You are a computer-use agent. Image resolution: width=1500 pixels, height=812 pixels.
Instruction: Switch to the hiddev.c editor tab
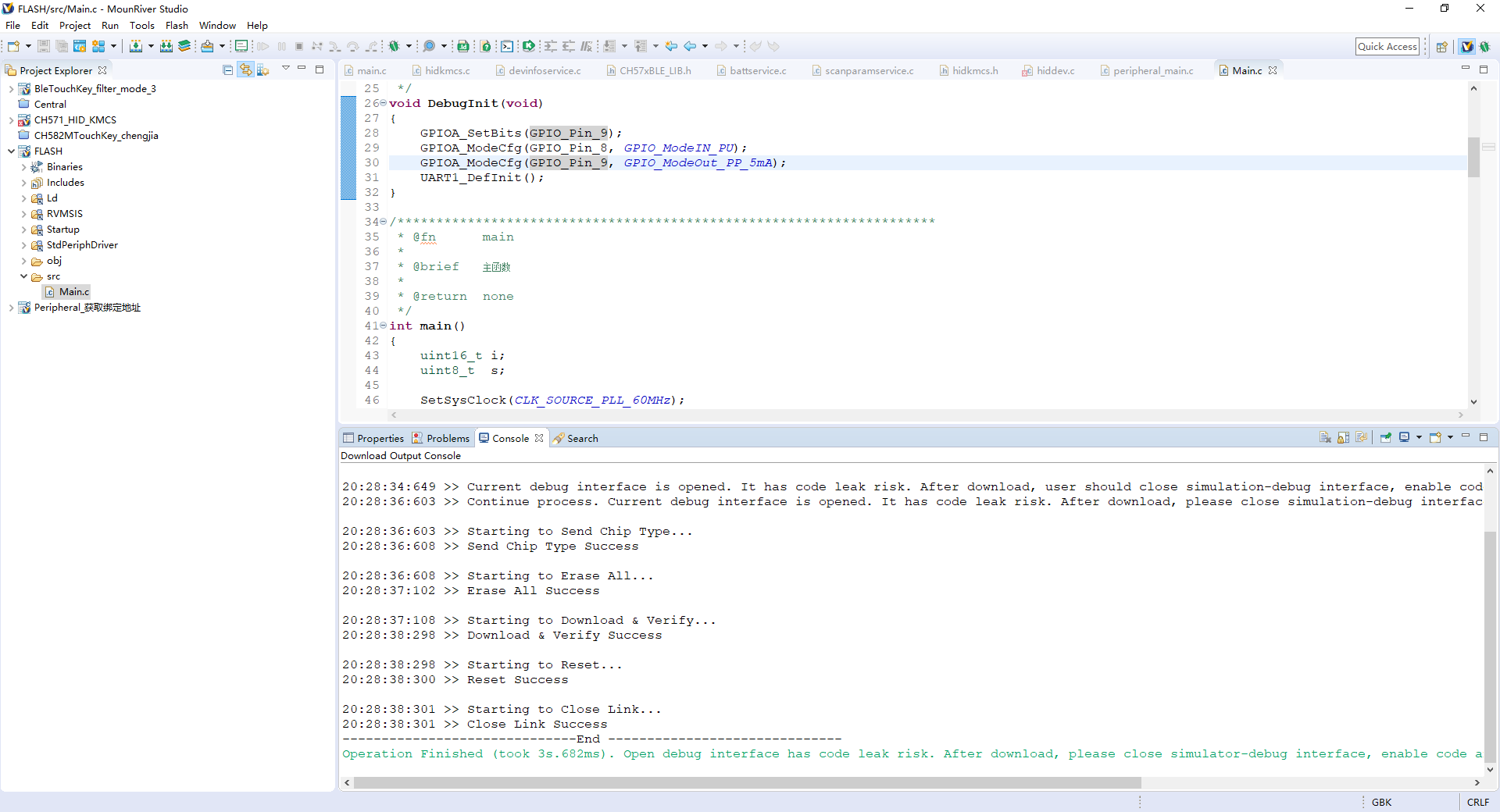pos(1055,71)
